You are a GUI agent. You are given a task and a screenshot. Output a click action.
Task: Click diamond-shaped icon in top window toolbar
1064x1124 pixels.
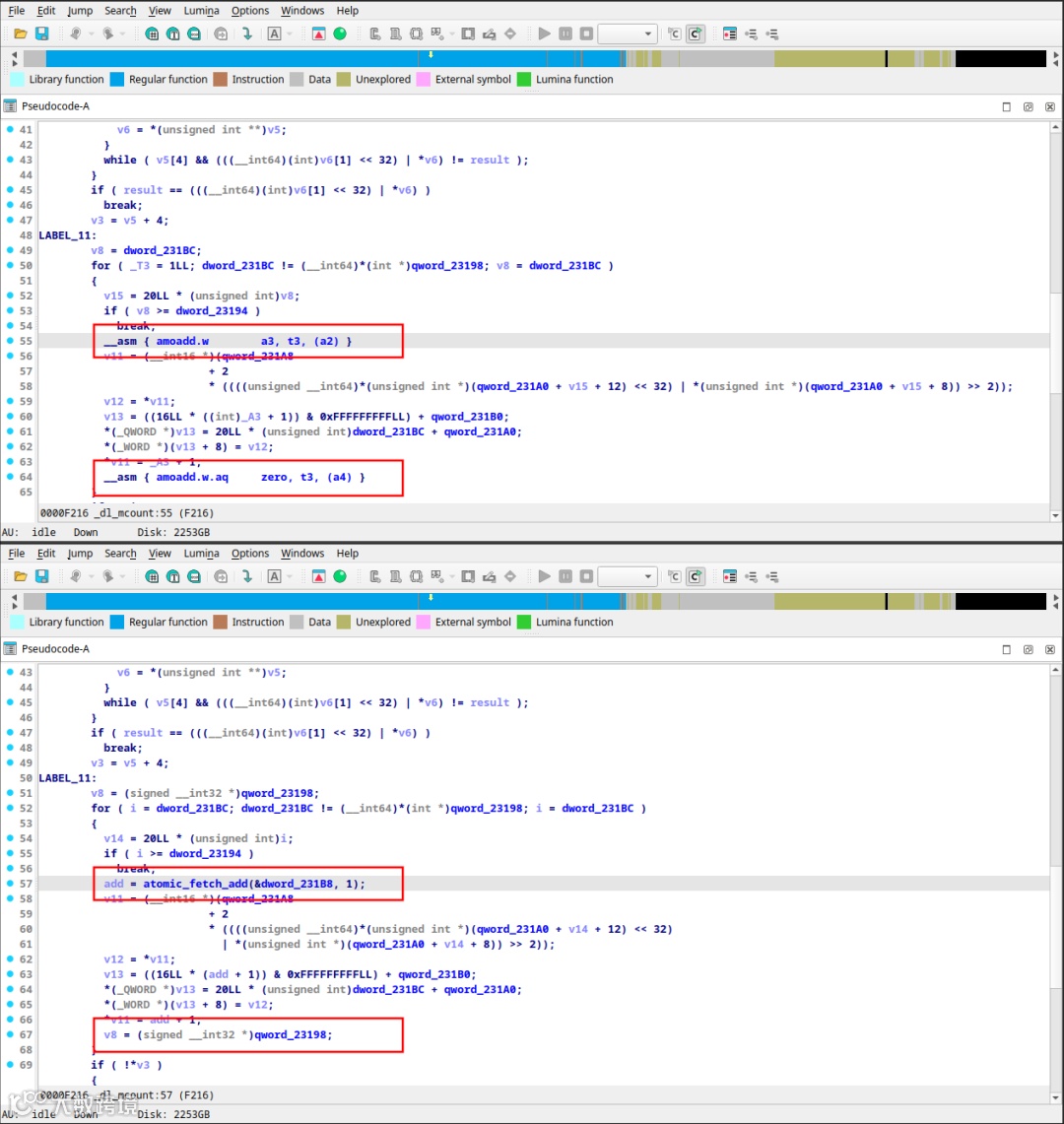tap(510, 33)
